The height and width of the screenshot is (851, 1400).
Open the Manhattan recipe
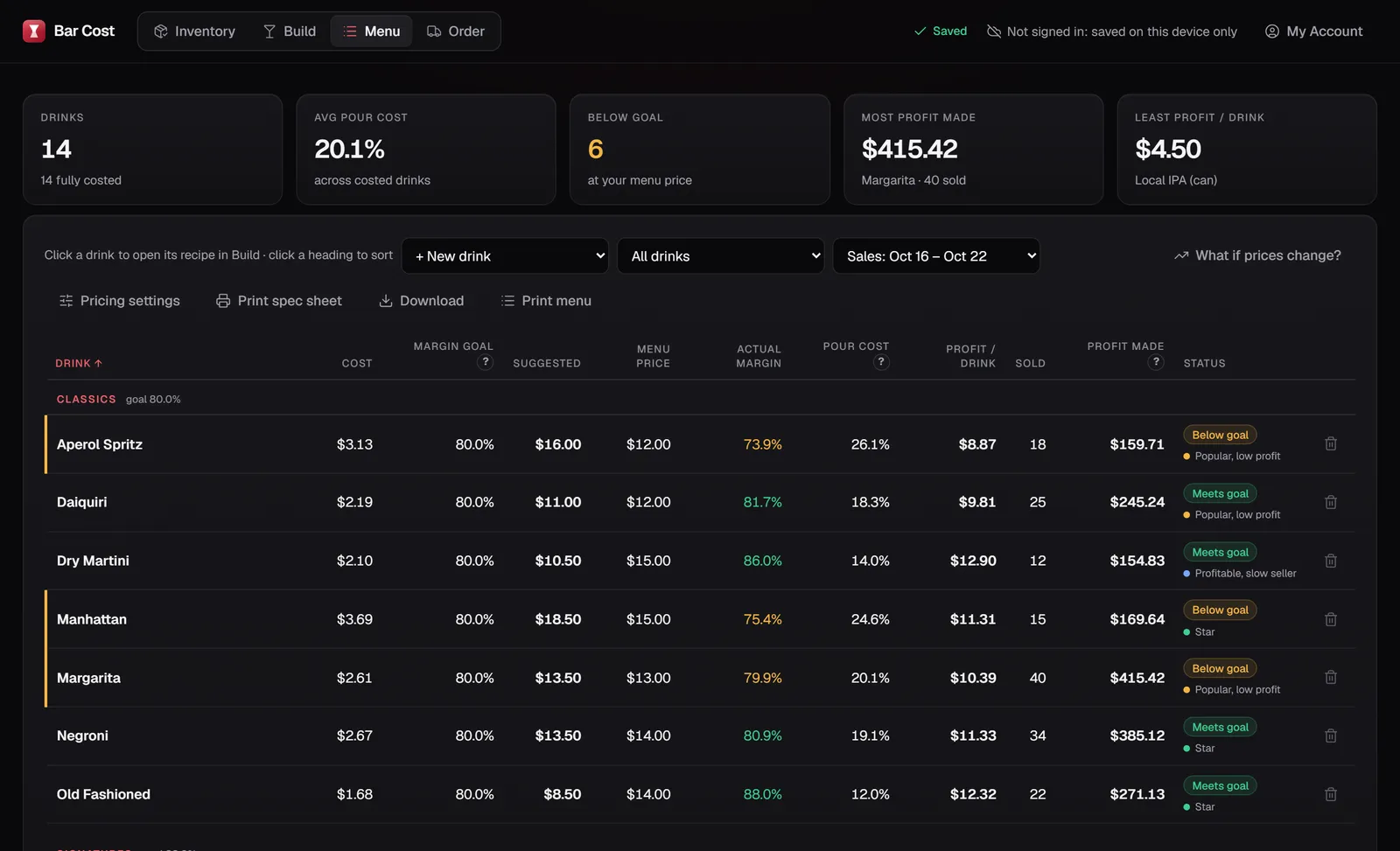(92, 619)
